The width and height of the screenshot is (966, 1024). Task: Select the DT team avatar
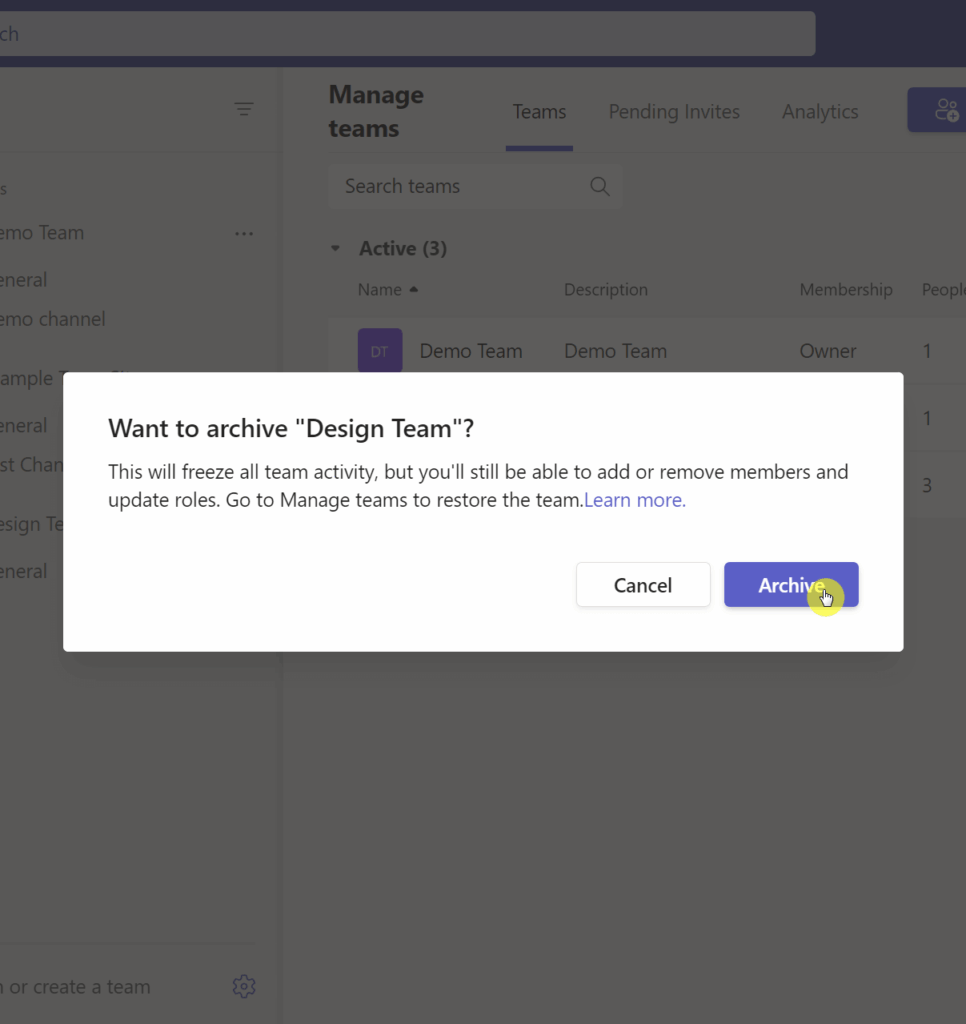(x=379, y=351)
